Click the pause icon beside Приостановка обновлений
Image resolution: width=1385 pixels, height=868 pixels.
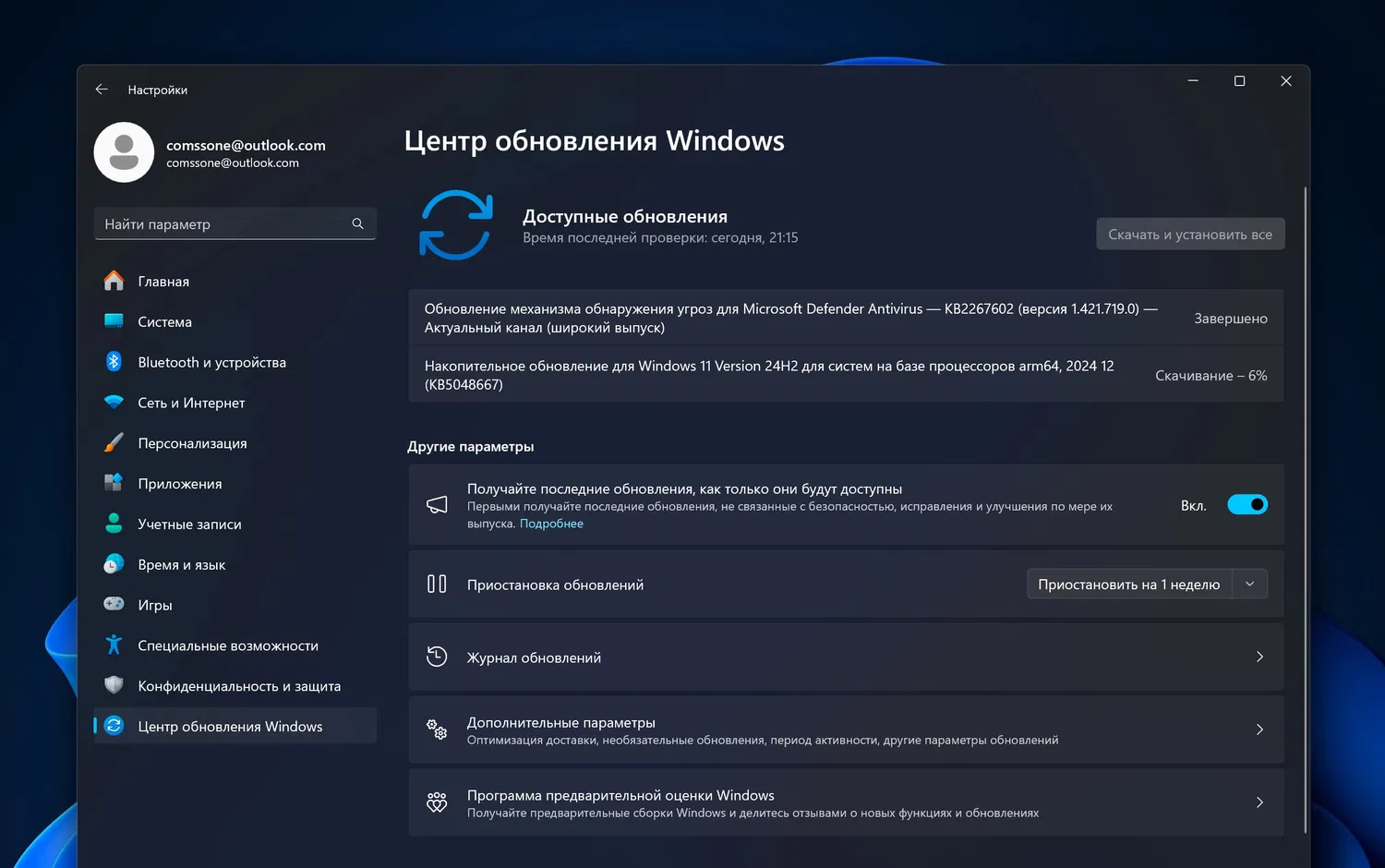point(437,584)
